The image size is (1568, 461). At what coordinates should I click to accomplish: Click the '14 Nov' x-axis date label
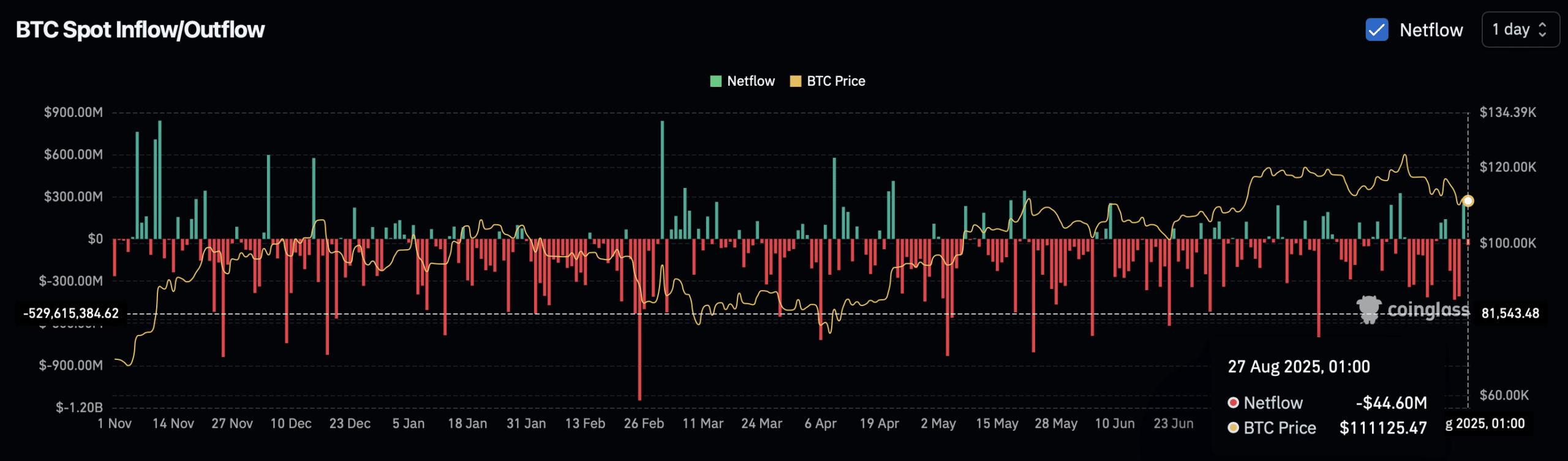pyautogui.click(x=173, y=424)
